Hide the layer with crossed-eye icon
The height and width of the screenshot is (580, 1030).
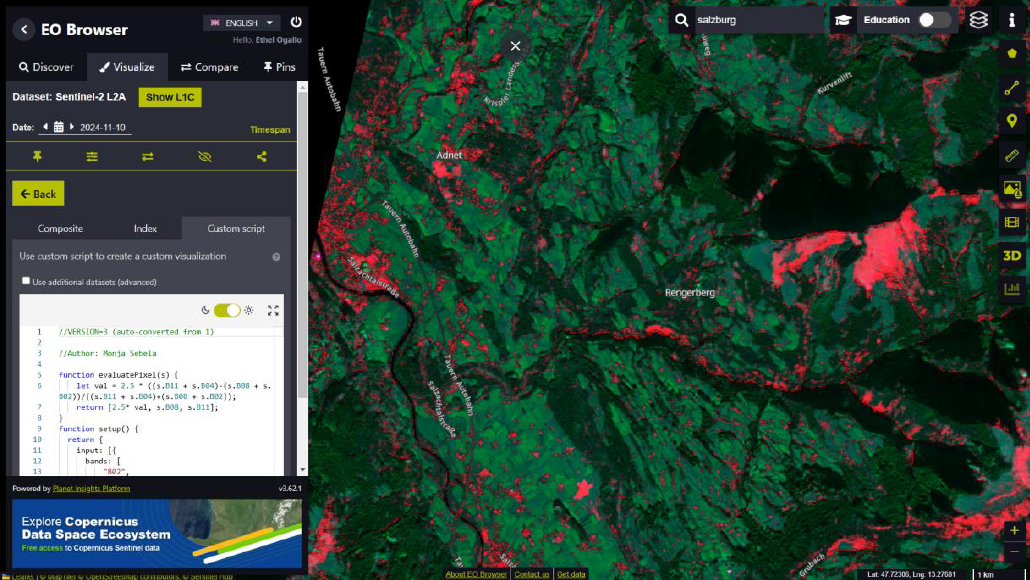click(205, 157)
